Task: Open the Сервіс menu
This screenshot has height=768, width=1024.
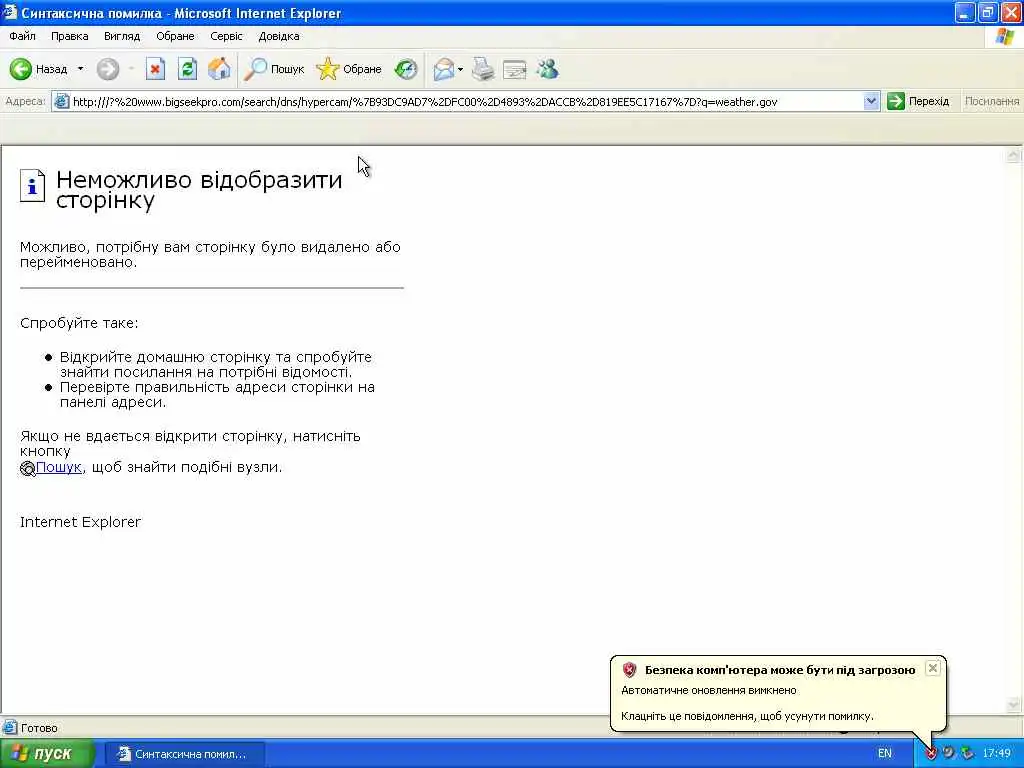Action: [x=226, y=36]
